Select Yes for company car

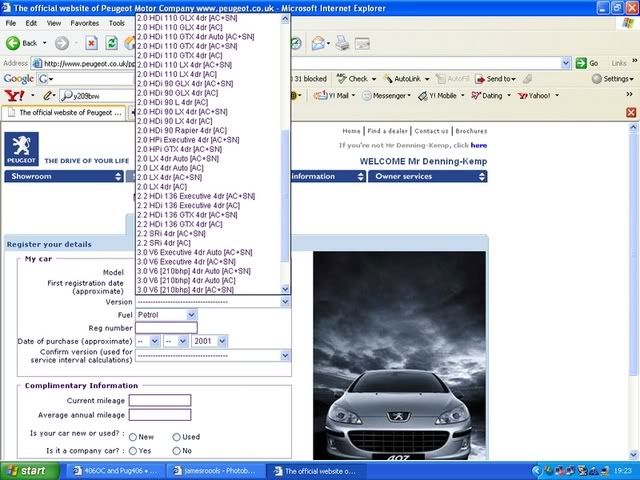tap(133, 451)
